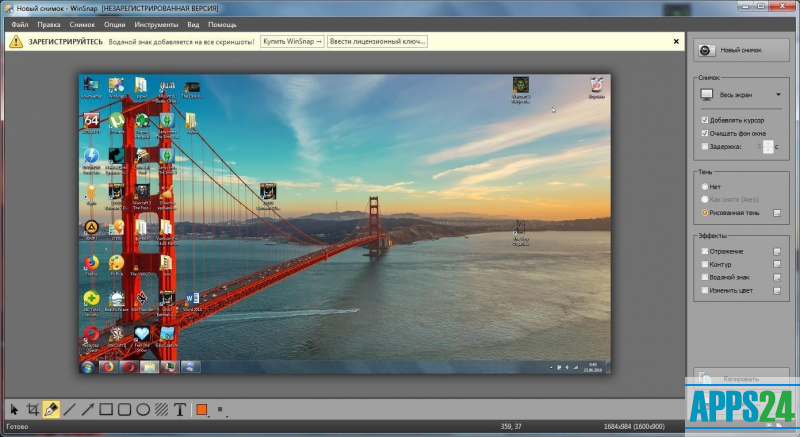The width and height of the screenshot is (800, 437).
Task: Open the line width size dropdown
Action: point(220,409)
